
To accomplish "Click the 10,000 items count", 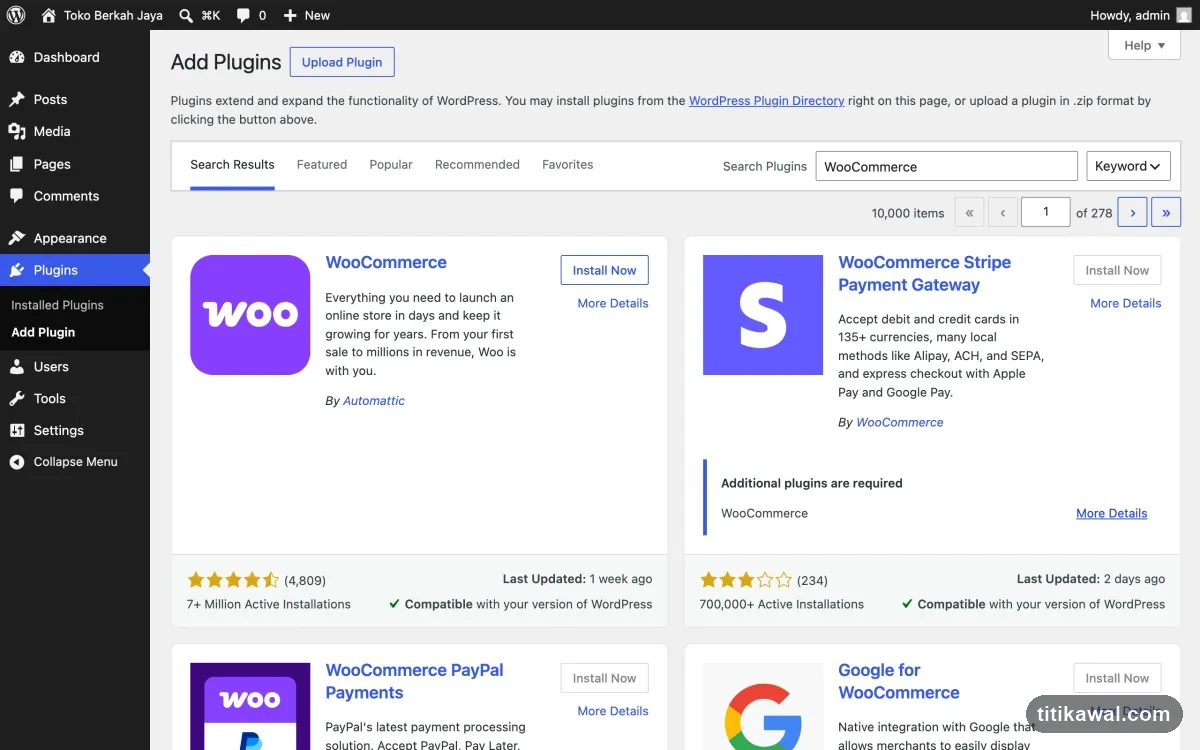I will pos(908,213).
